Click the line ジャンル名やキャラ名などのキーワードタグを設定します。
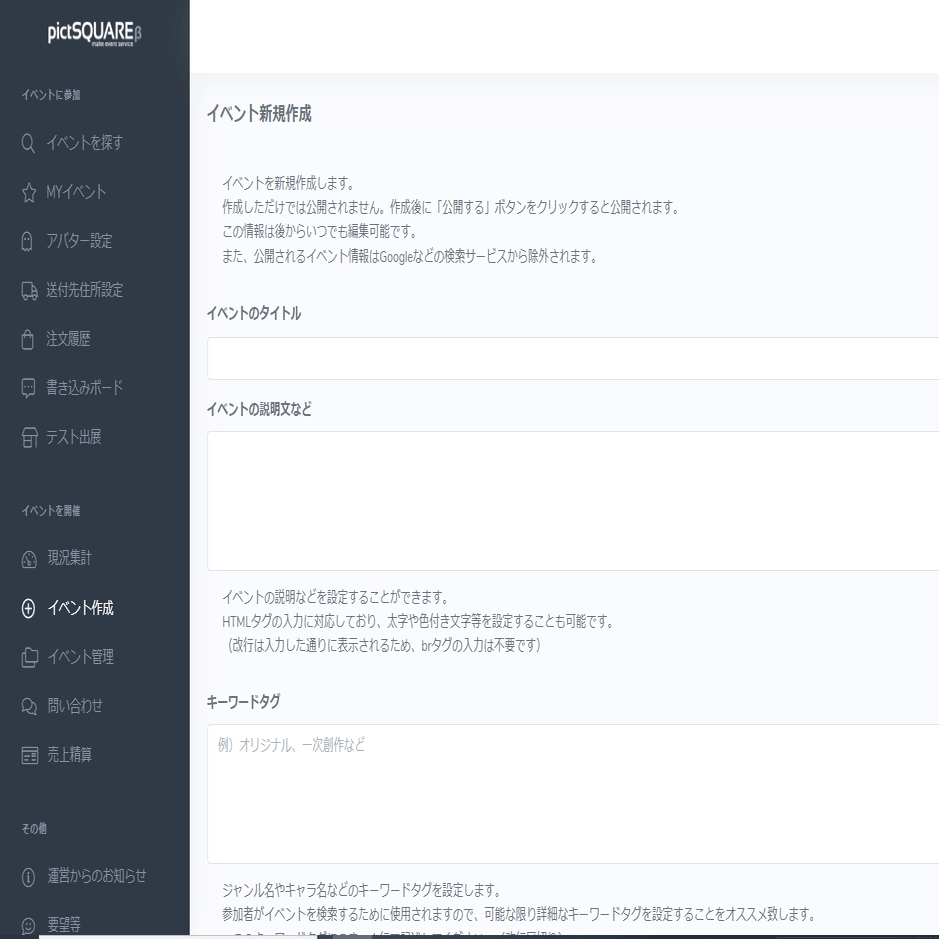 click(362, 890)
